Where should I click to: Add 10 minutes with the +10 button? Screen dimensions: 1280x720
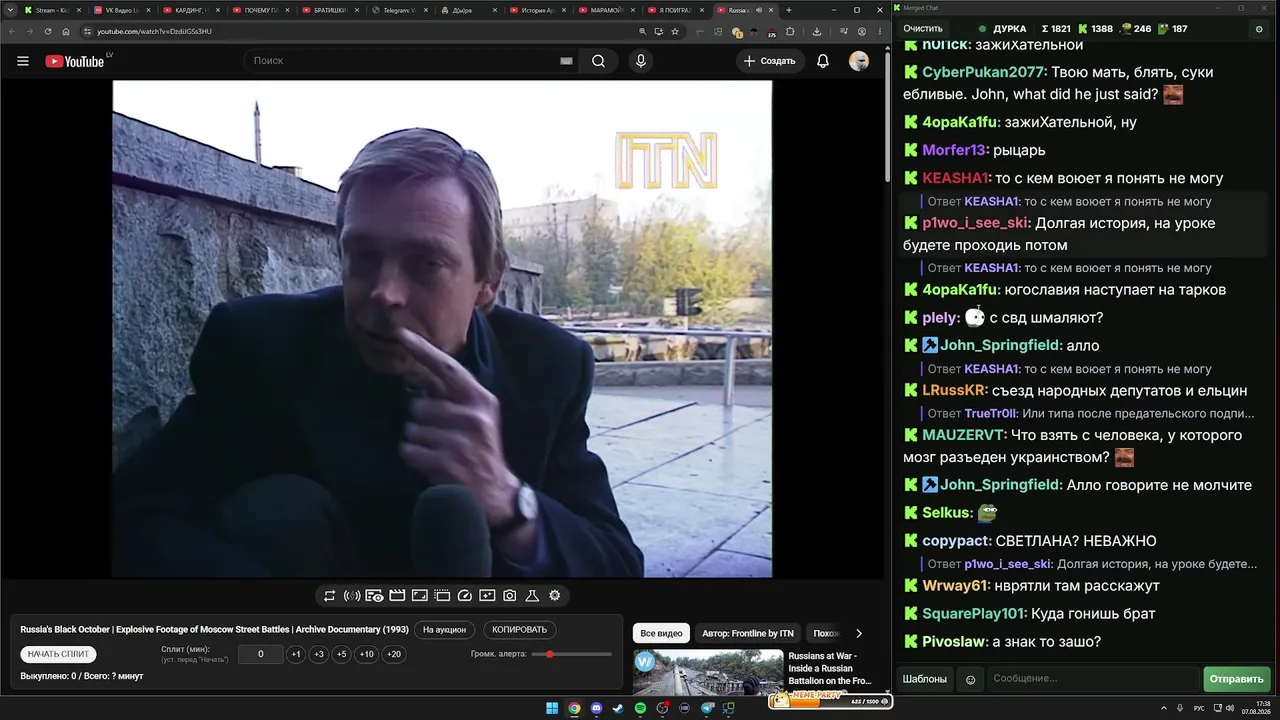click(367, 654)
